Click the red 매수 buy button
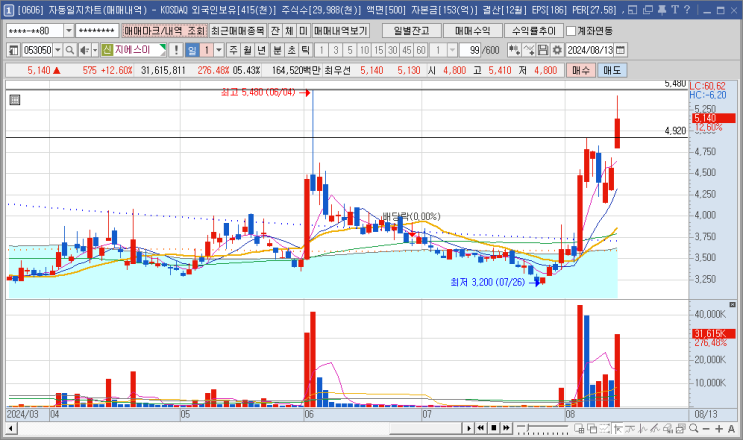This screenshot has width=743, height=440. 580,70
